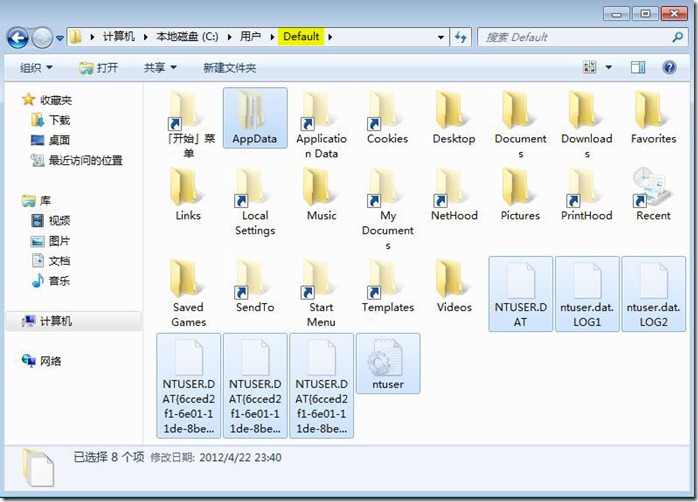
Task: Select the My Documents shortcut folder
Action: 387,209
